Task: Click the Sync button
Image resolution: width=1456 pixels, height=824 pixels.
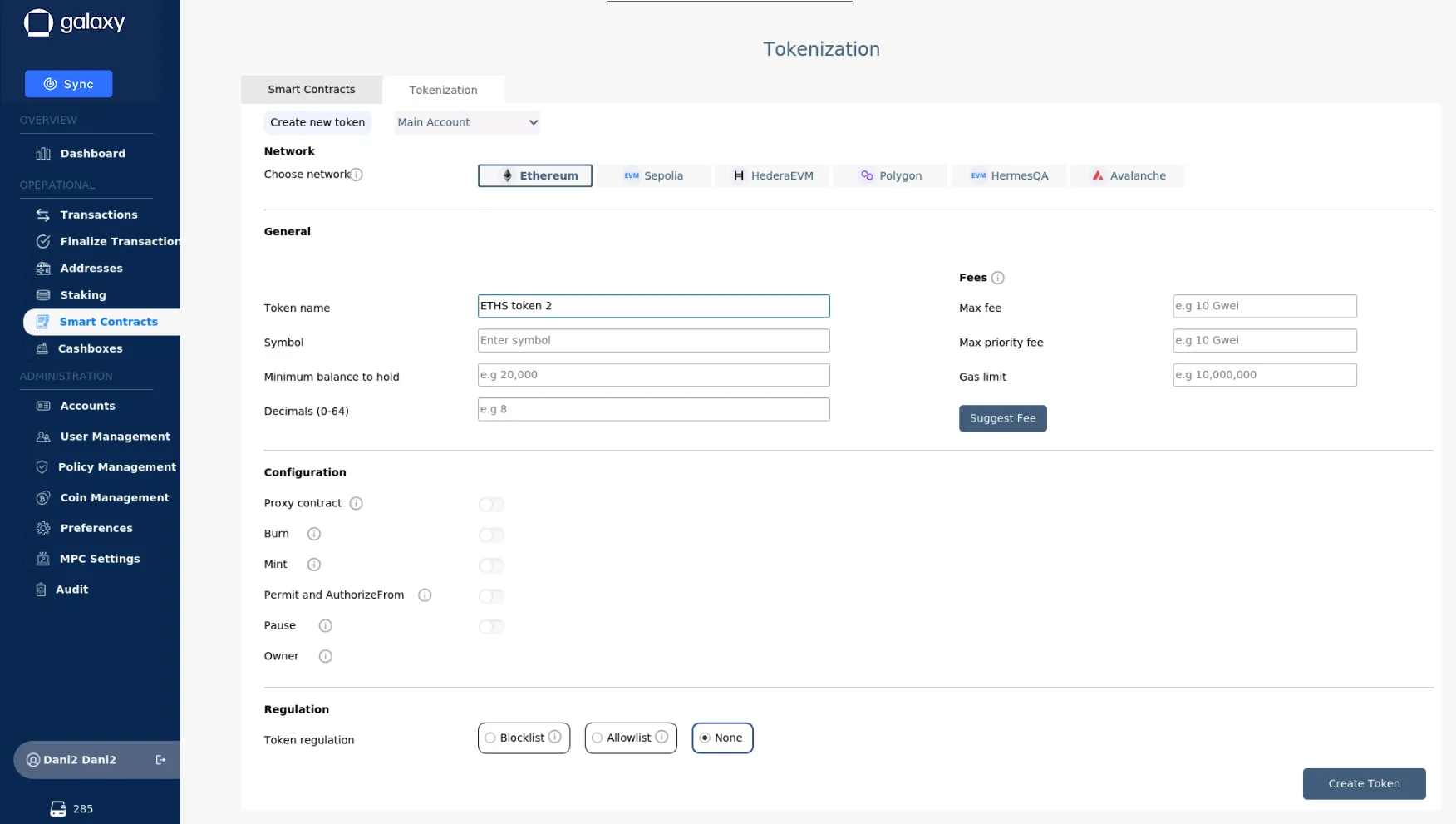Action: click(69, 84)
